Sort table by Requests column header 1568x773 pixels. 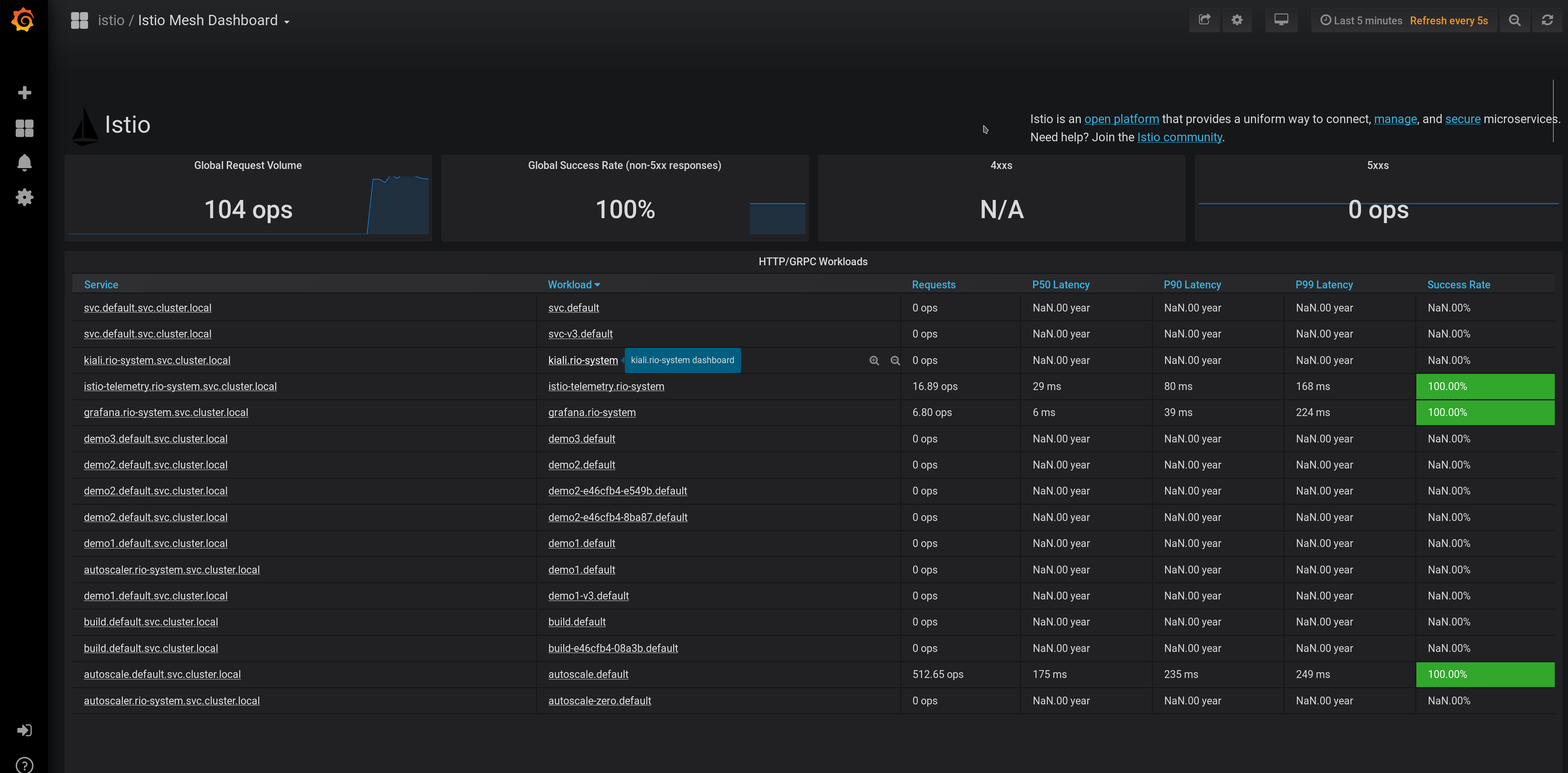coord(933,284)
